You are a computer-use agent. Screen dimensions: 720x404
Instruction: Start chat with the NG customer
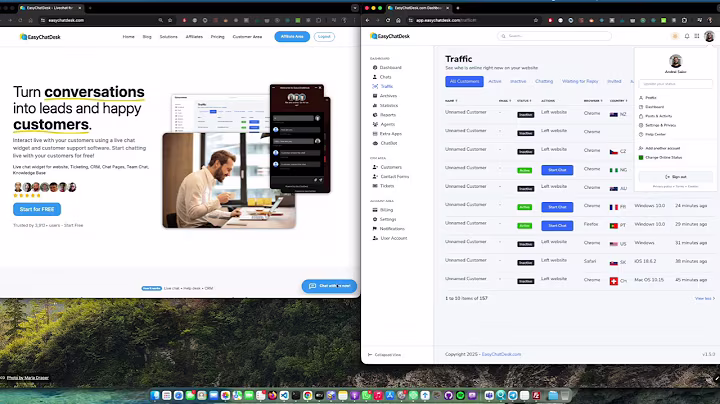[557, 170]
